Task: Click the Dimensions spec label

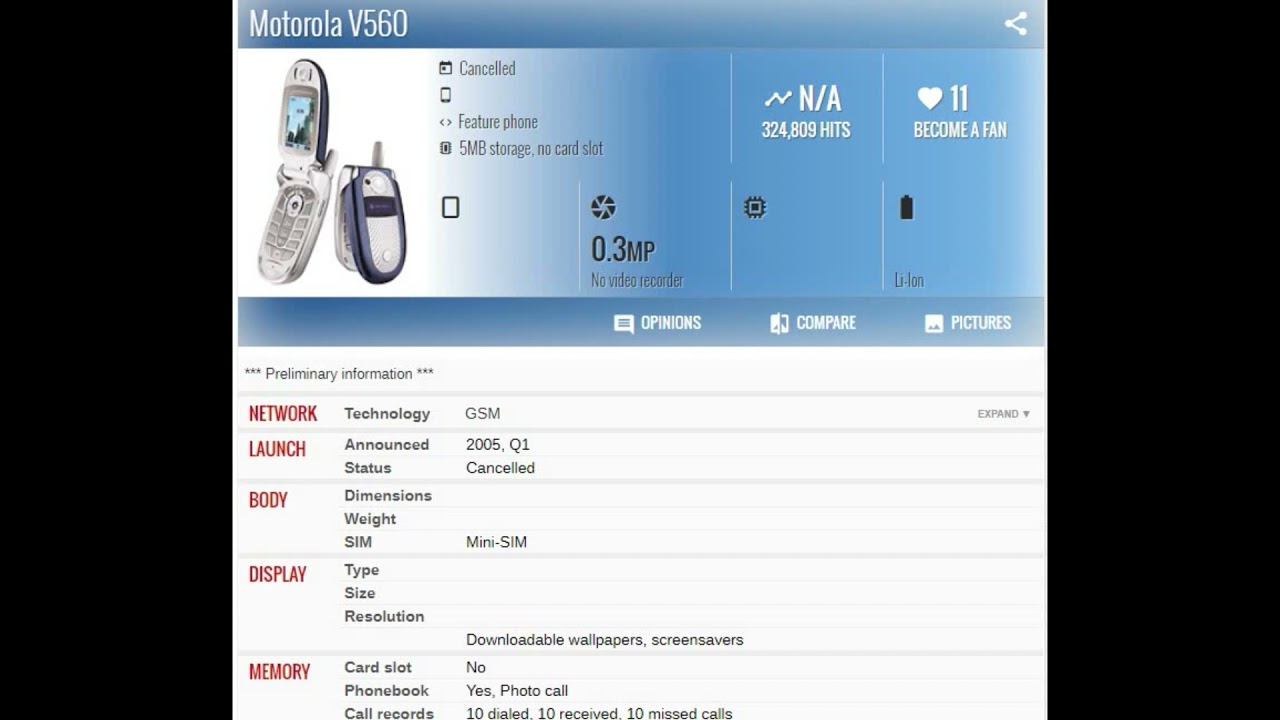Action: point(388,495)
